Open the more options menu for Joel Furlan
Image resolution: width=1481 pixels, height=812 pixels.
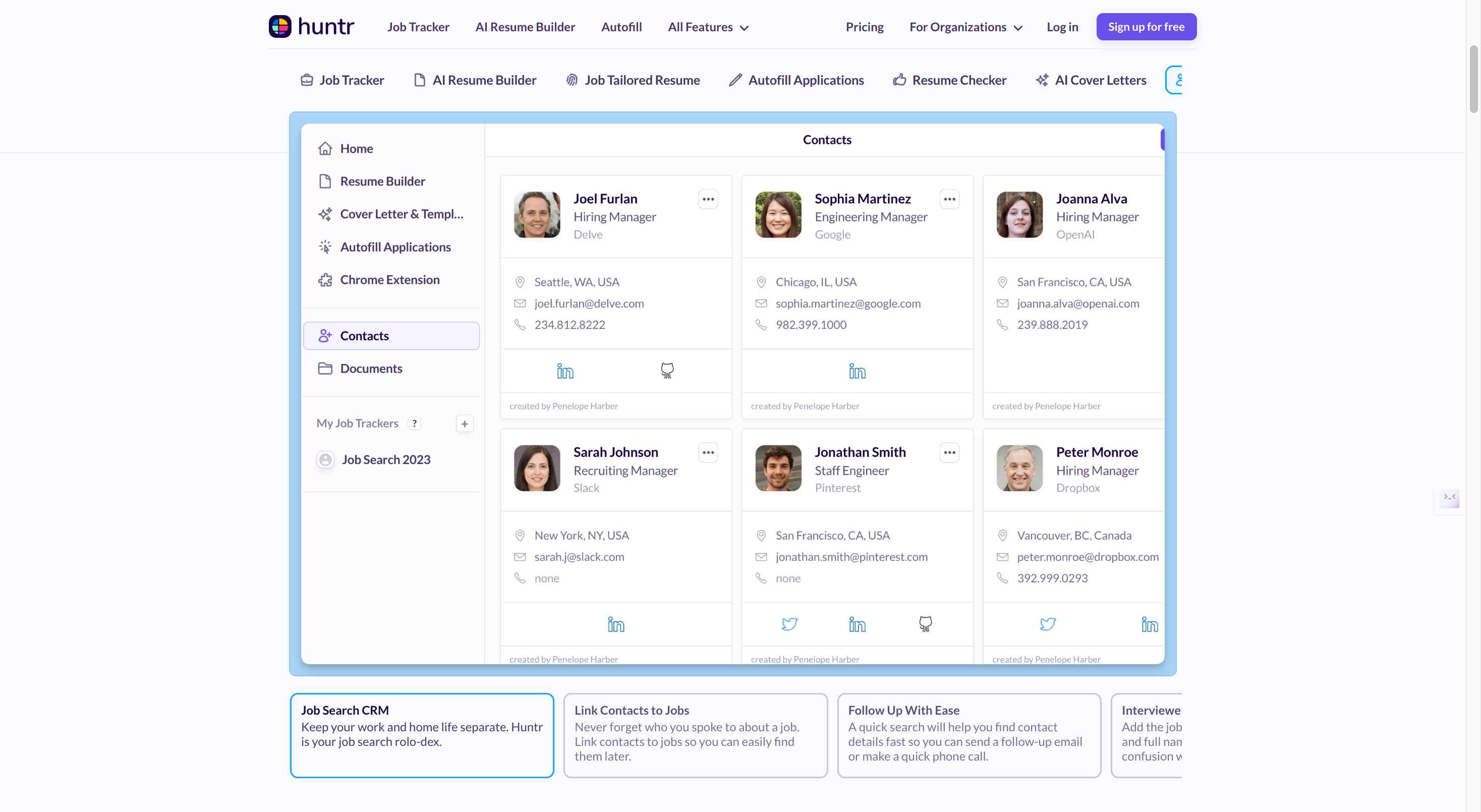tap(708, 199)
